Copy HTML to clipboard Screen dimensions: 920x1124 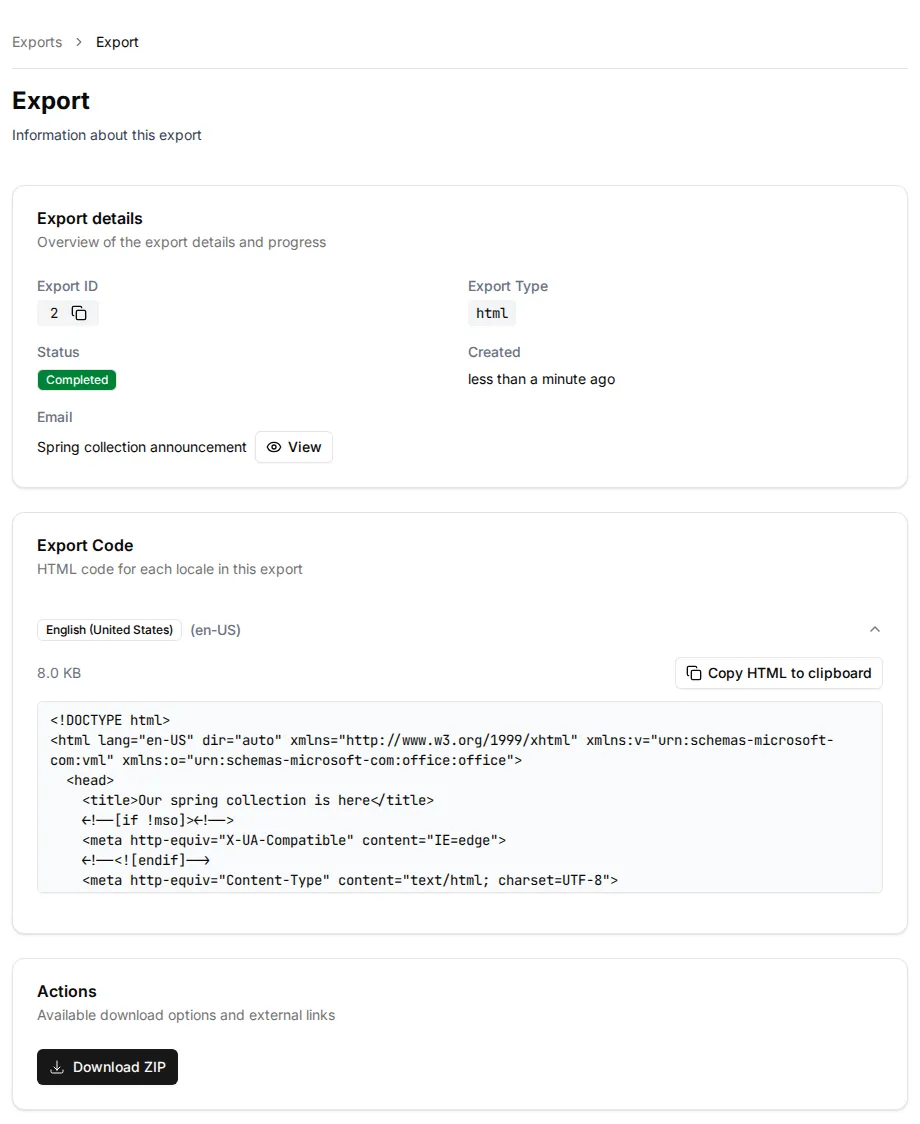pyautogui.click(x=779, y=673)
